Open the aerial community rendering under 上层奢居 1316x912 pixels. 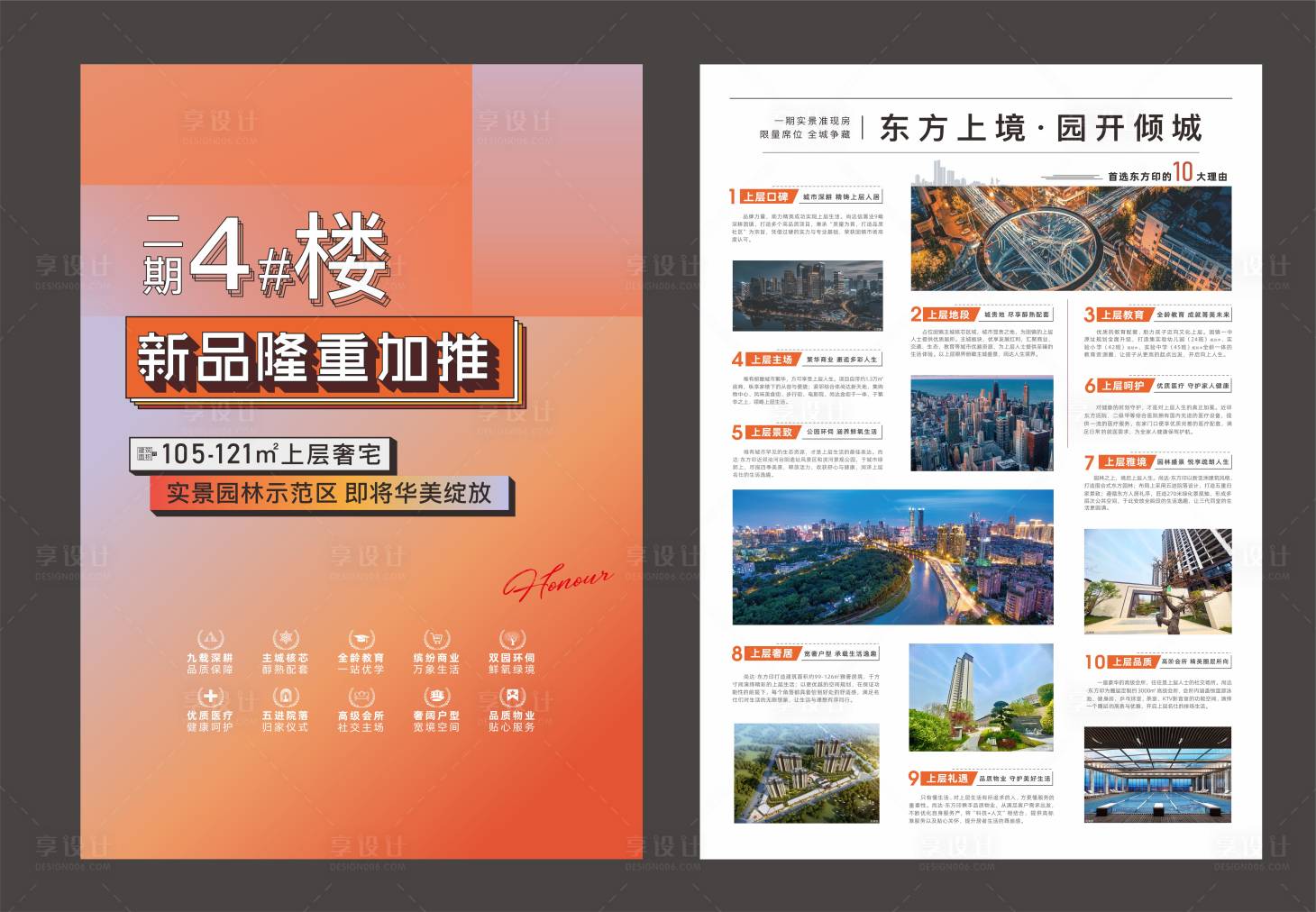tap(807, 773)
